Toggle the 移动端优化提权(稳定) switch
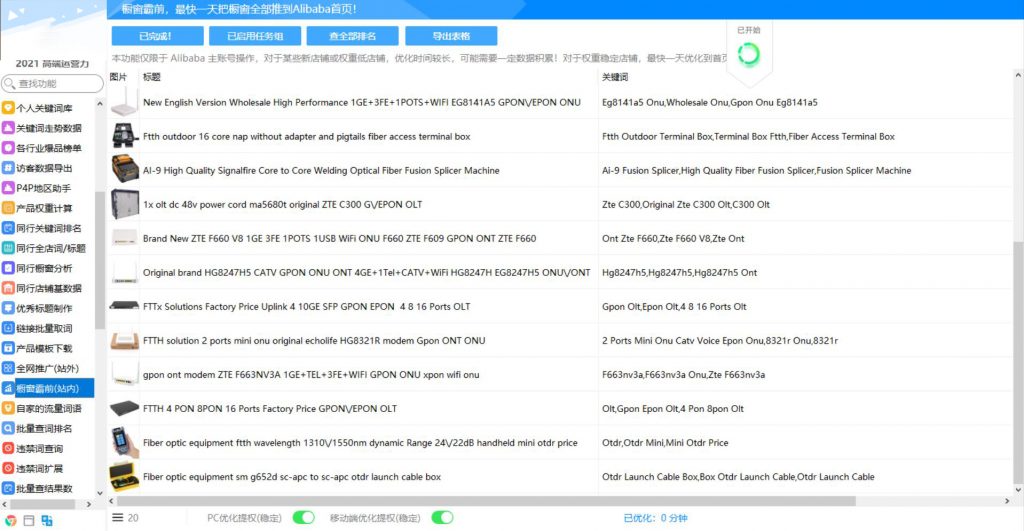 (x=442, y=517)
